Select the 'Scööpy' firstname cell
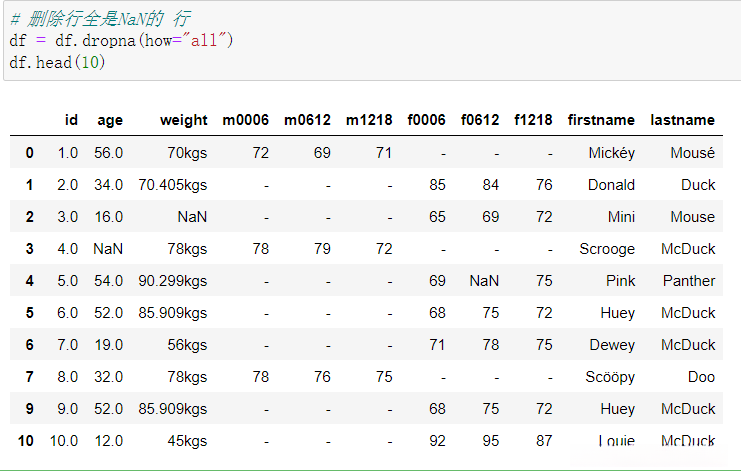The height and width of the screenshot is (475, 741). pos(610,377)
